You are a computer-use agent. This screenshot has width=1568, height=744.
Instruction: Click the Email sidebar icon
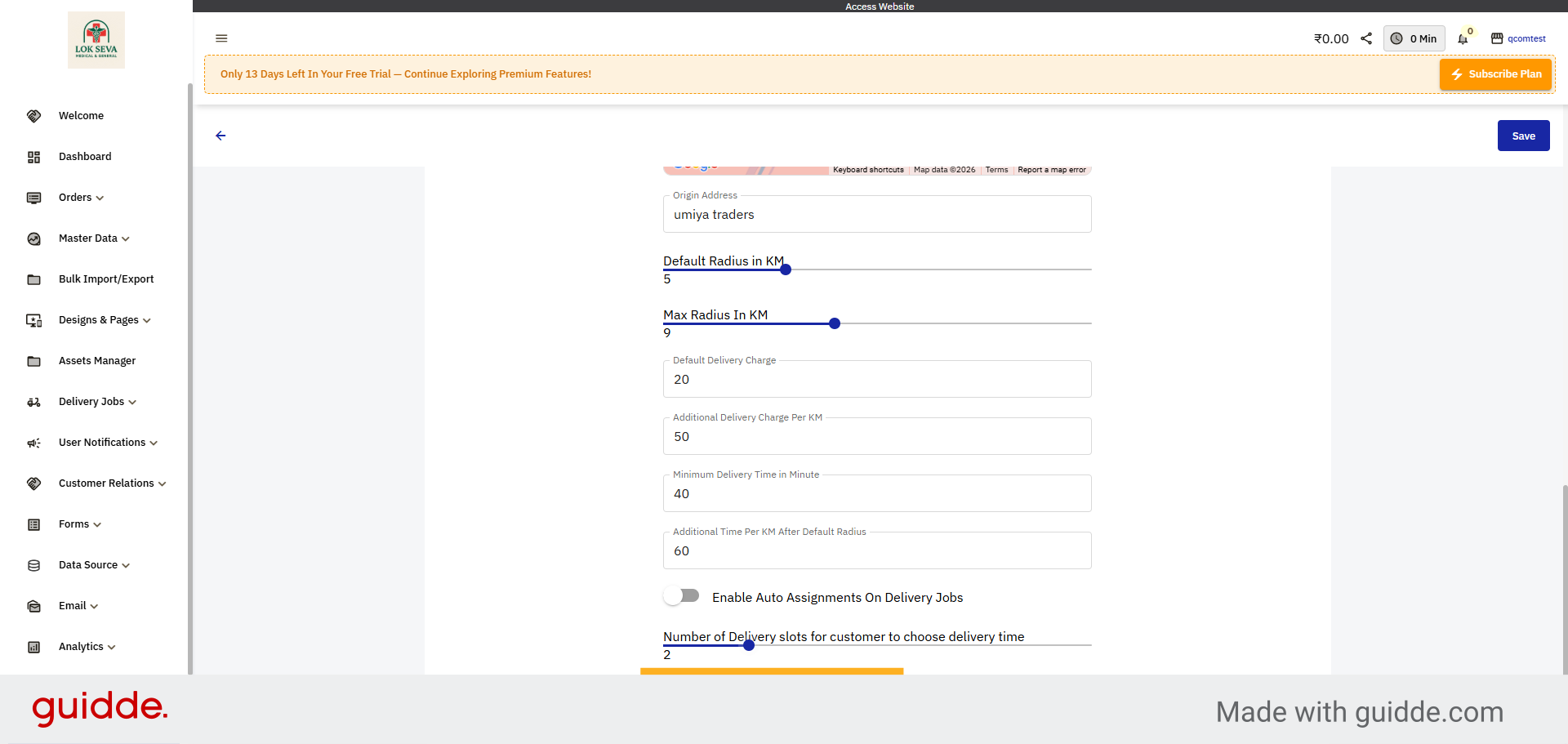(33, 606)
